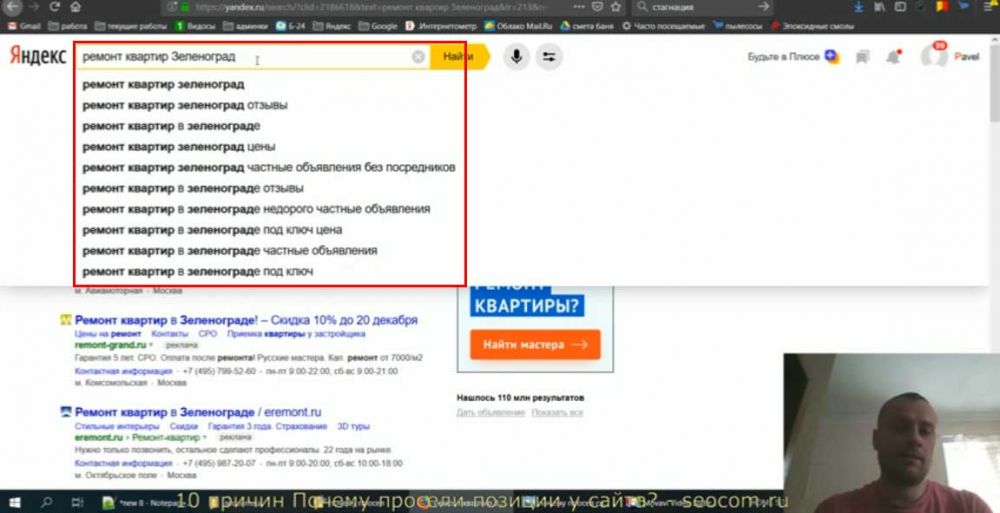This screenshot has width=1000, height=513.
Task: Open the Gmail bookmark in the bookmarks bar
Action: coord(24,25)
